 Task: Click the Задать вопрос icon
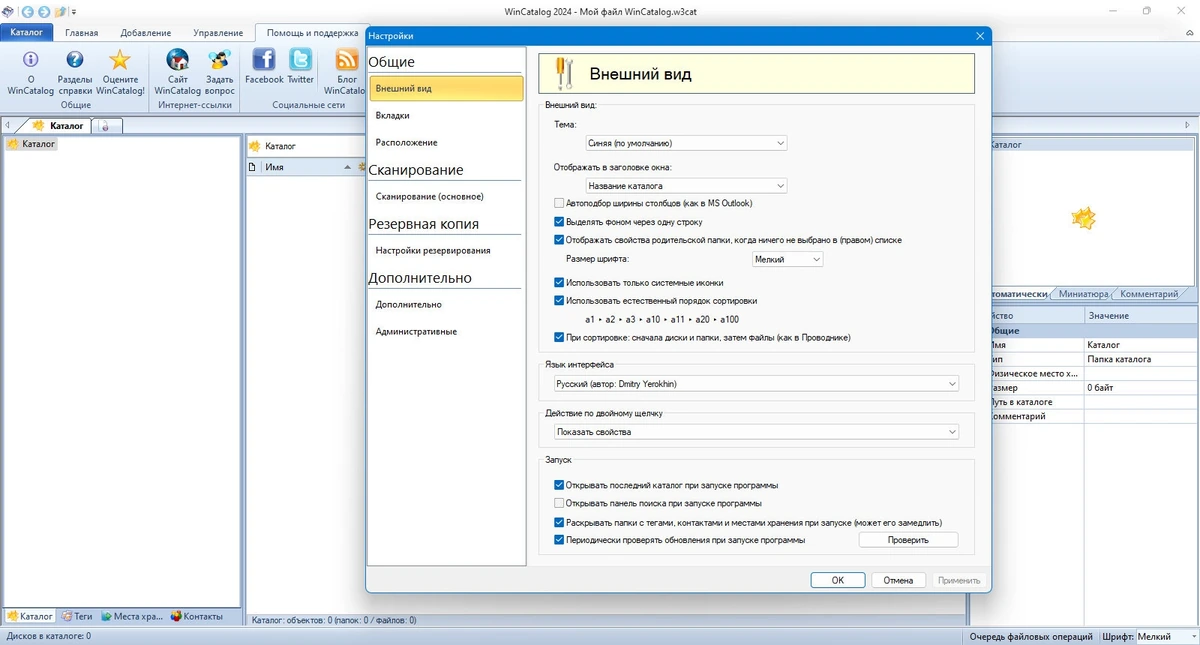pyautogui.click(x=219, y=60)
